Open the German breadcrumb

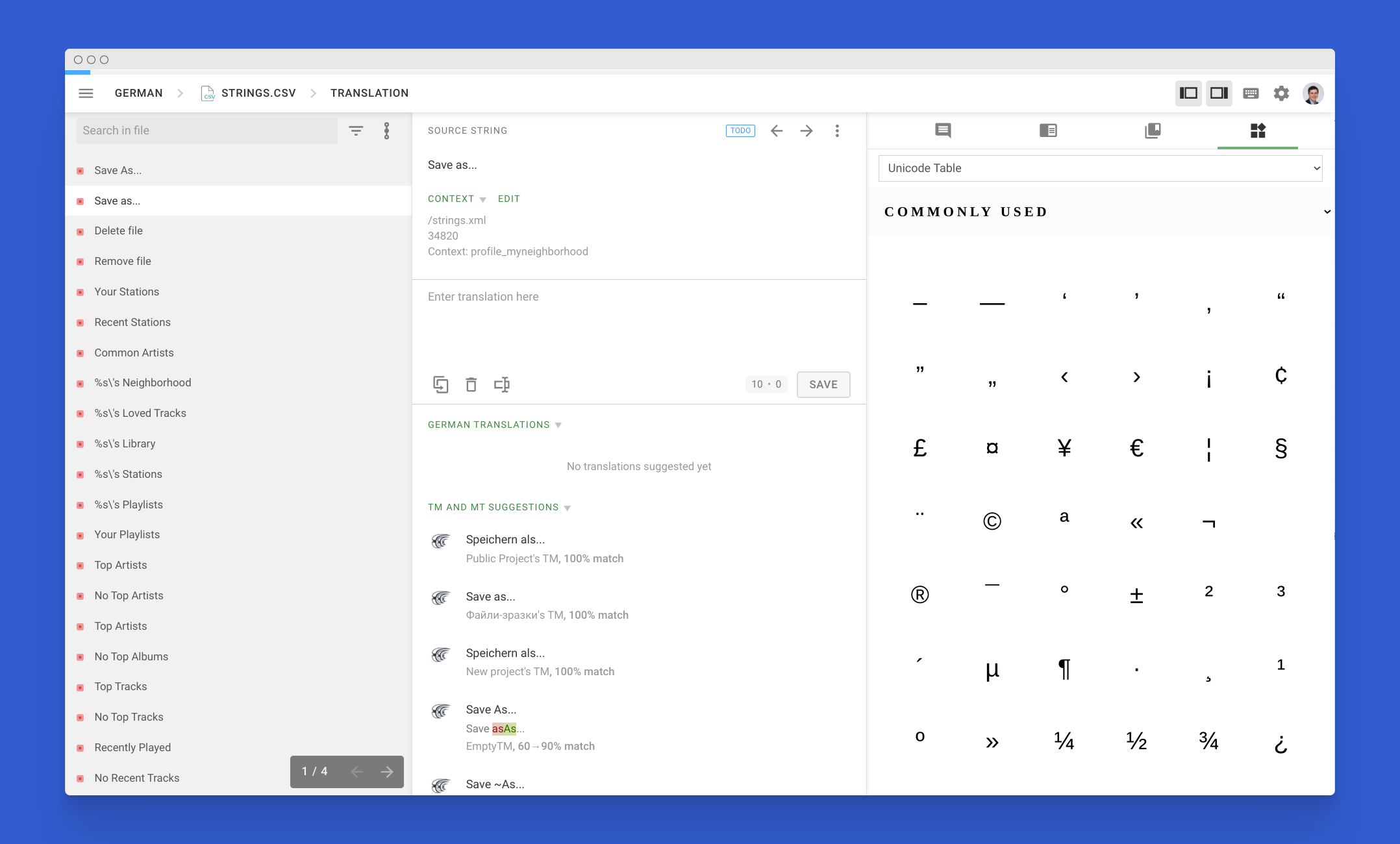pos(139,93)
